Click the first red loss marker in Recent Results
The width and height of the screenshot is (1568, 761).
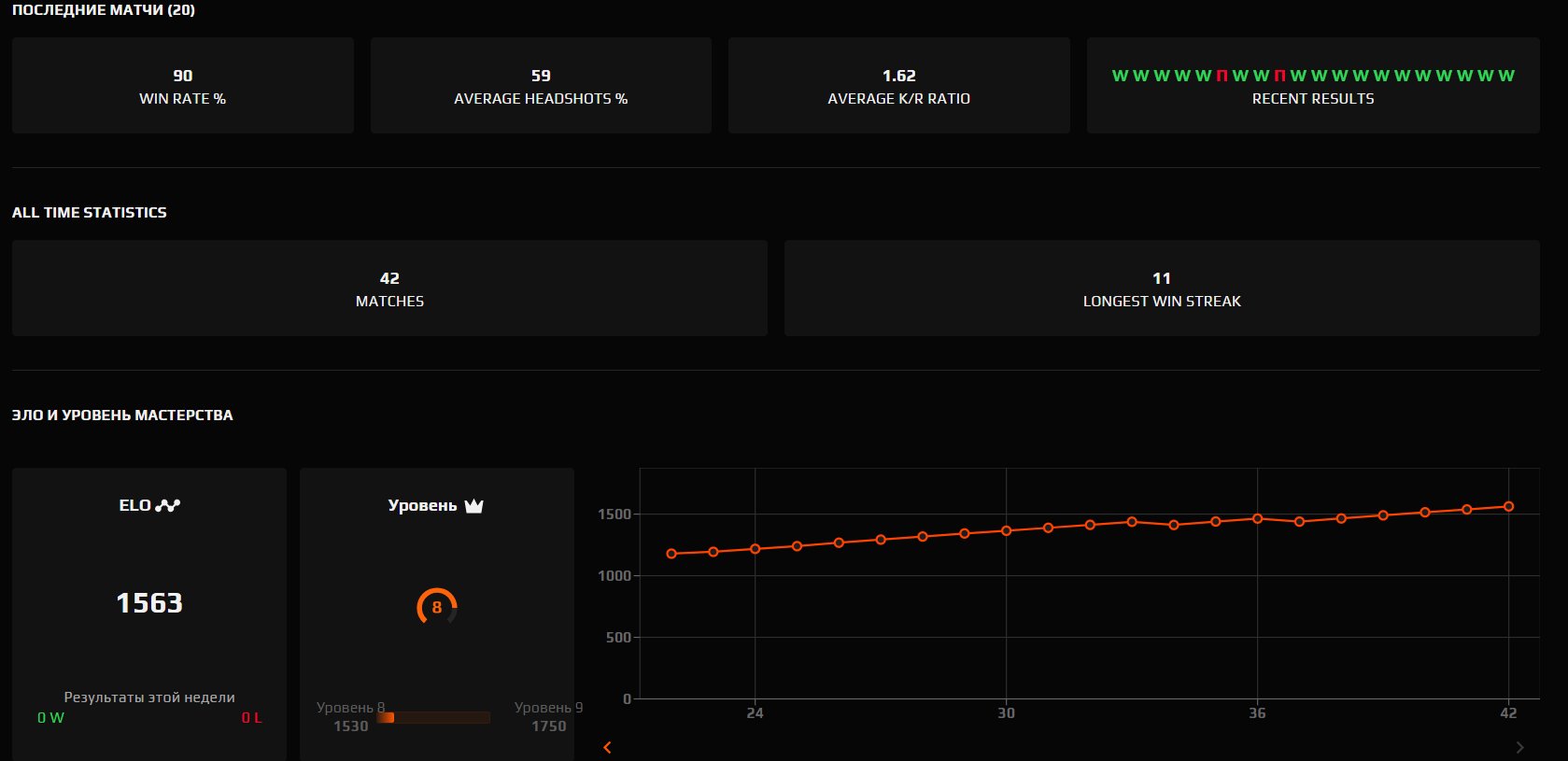pos(1222,76)
